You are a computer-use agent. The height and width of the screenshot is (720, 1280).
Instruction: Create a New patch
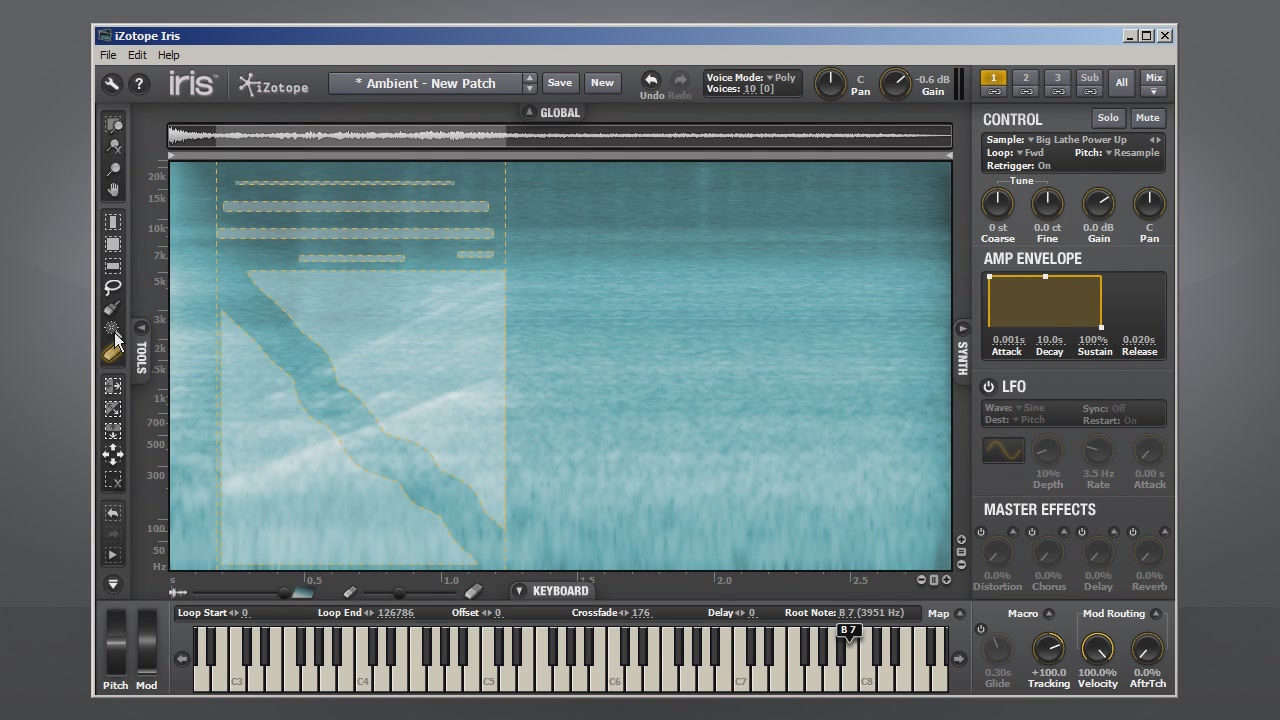pos(602,83)
